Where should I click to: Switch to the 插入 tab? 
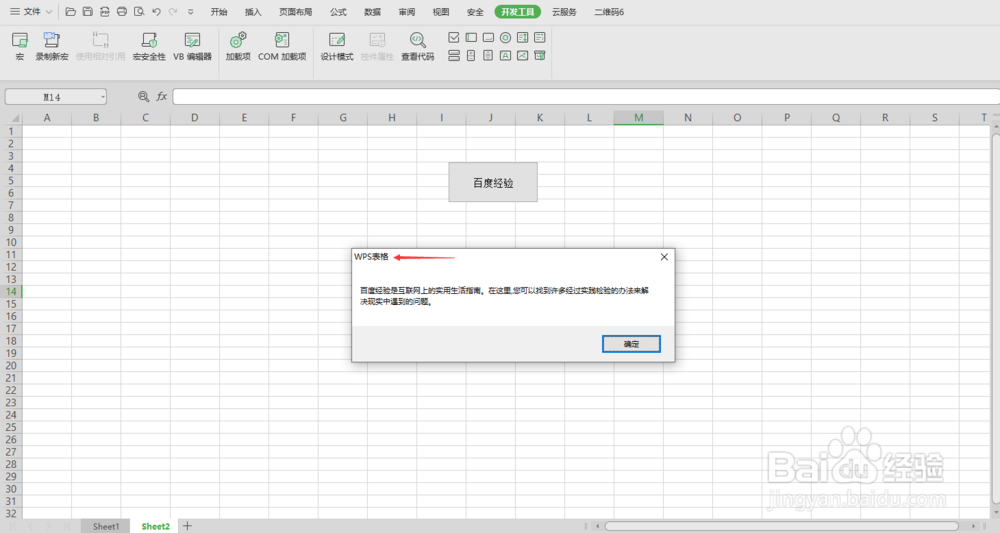point(253,11)
